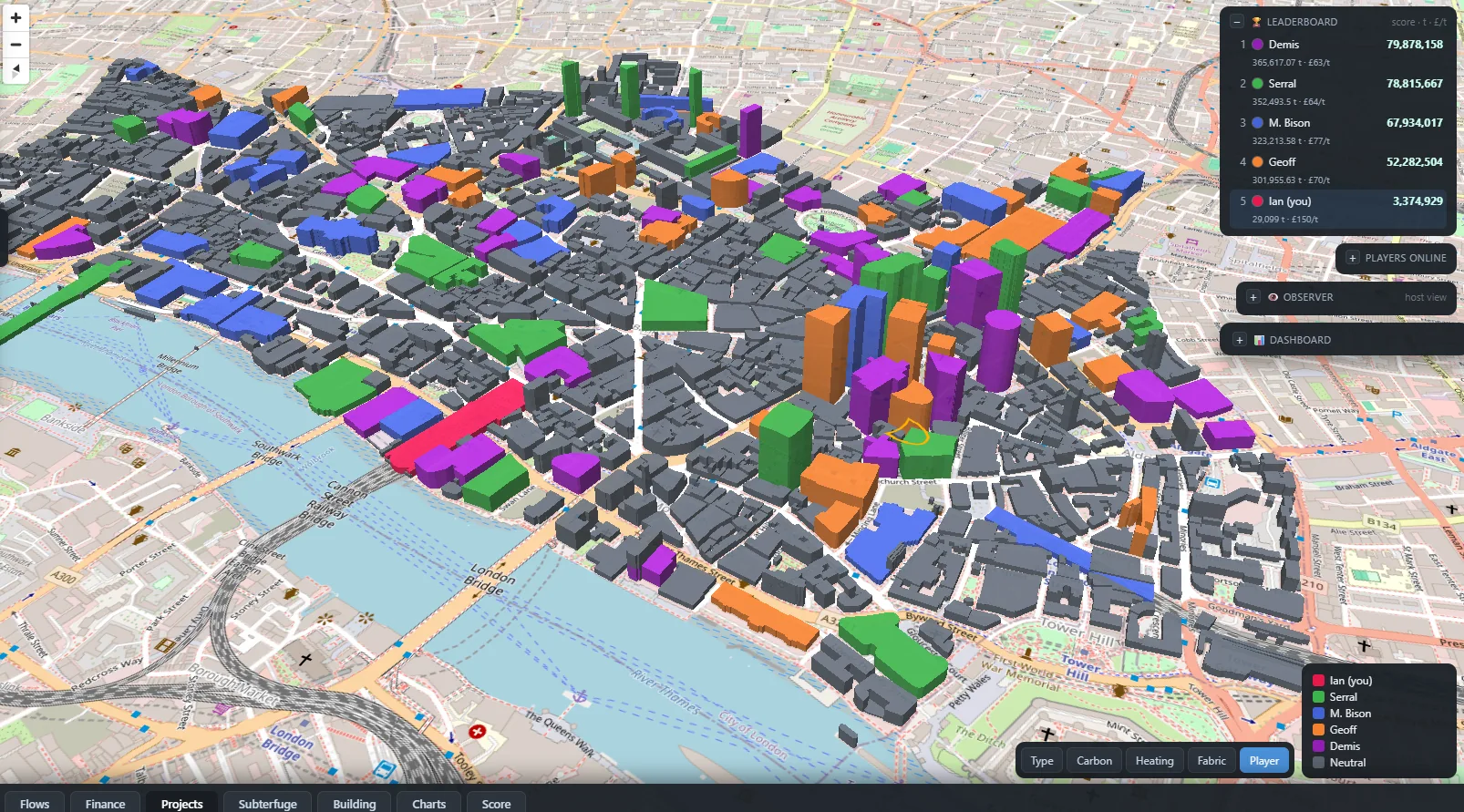Click the purple cylindrical tower building
This screenshot has width=1464, height=812.
coord(998,351)
